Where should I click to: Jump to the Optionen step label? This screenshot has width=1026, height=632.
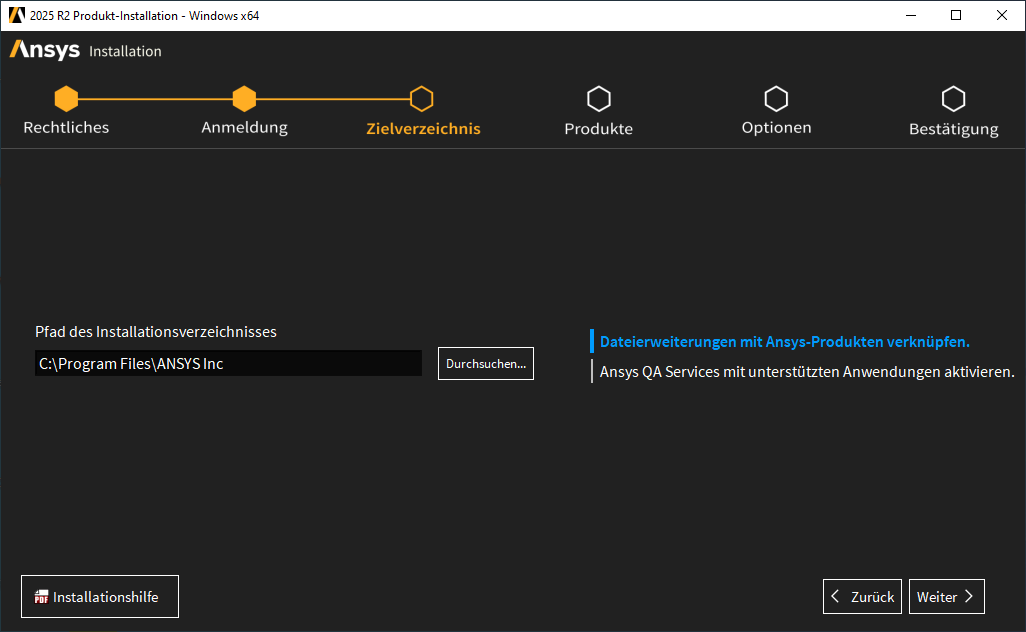[x=776, y=128]
